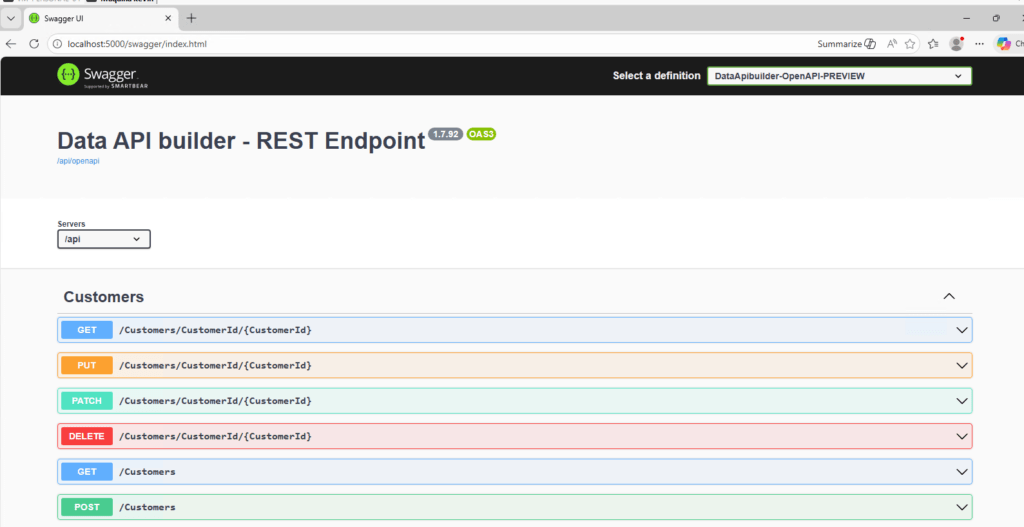The height and width of the screenshot is (527, 1024).
Task: View site information icon beside localhost URL
Action: pos(56,44)
